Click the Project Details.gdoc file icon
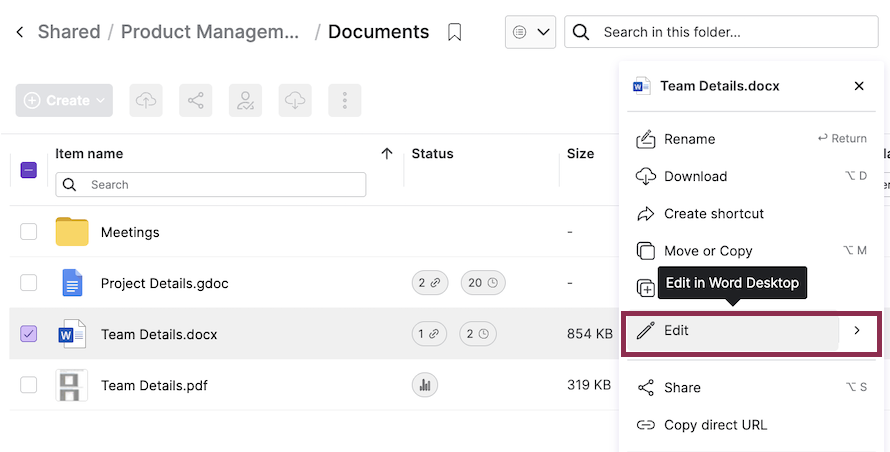 [x=71, y=283]
